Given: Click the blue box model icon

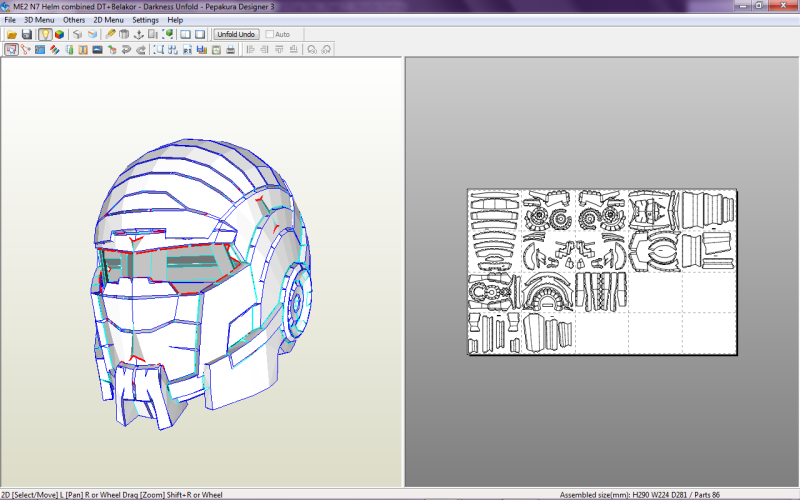Looking at the screenshot, I should click(92, 34).
